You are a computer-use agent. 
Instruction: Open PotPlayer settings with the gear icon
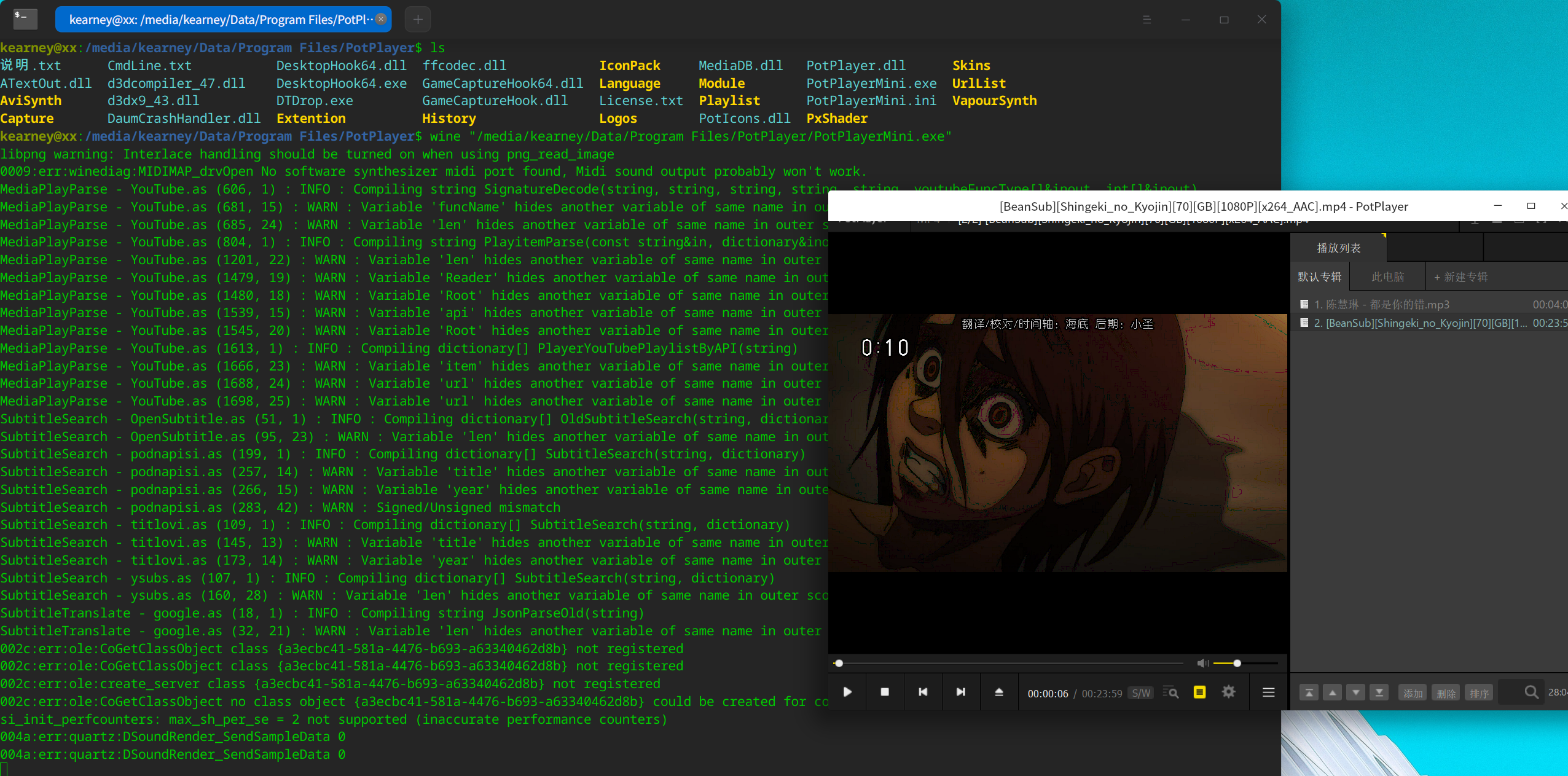[x=1228, y=692]
